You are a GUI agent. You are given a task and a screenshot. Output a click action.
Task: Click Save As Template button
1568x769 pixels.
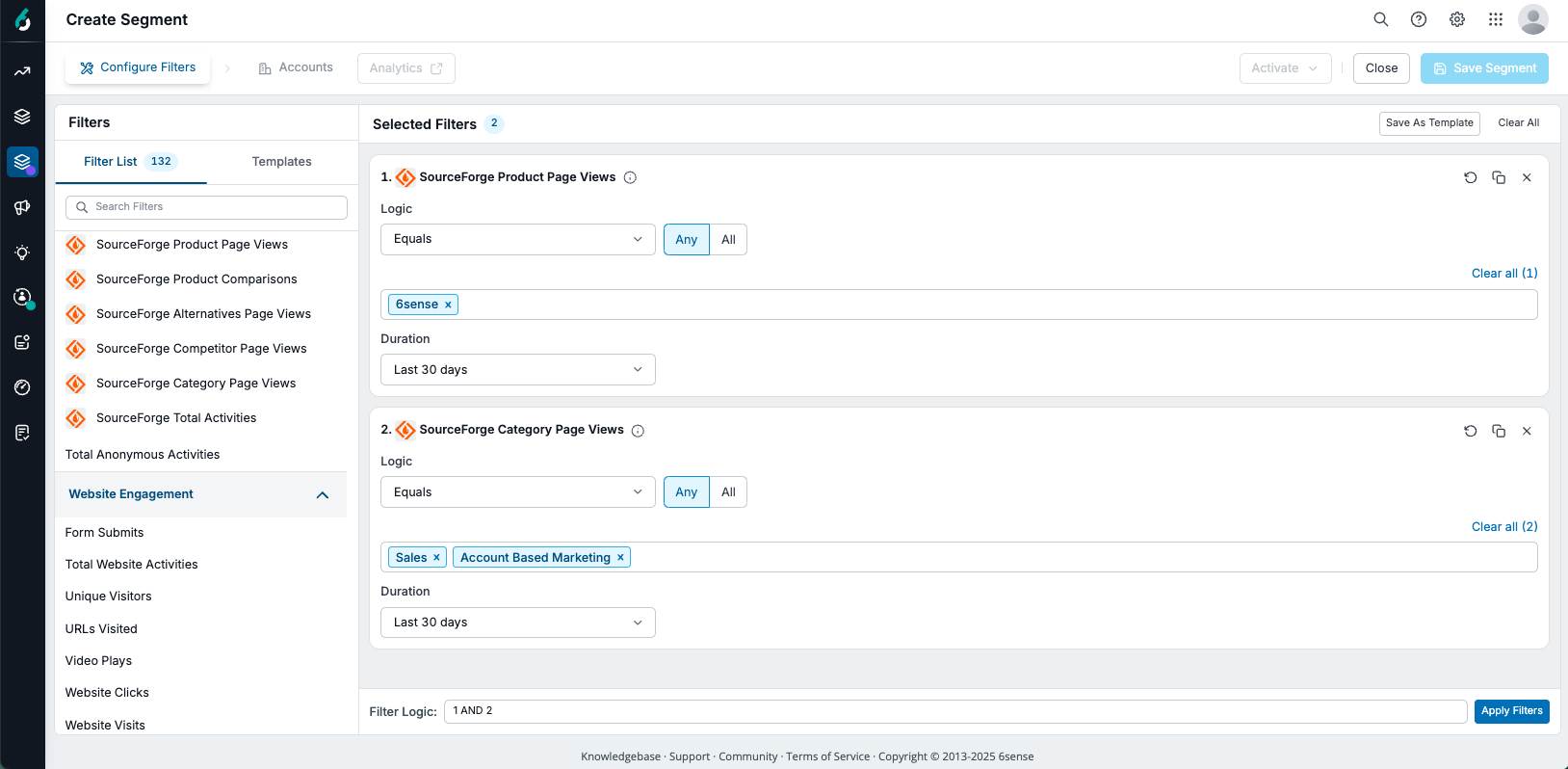pos(1429,123)
